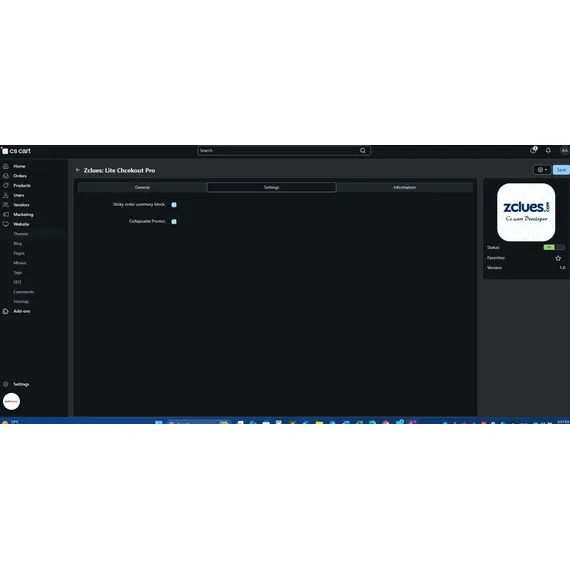
Task: Open Orders in the sidebar
Action: point(20,176)
